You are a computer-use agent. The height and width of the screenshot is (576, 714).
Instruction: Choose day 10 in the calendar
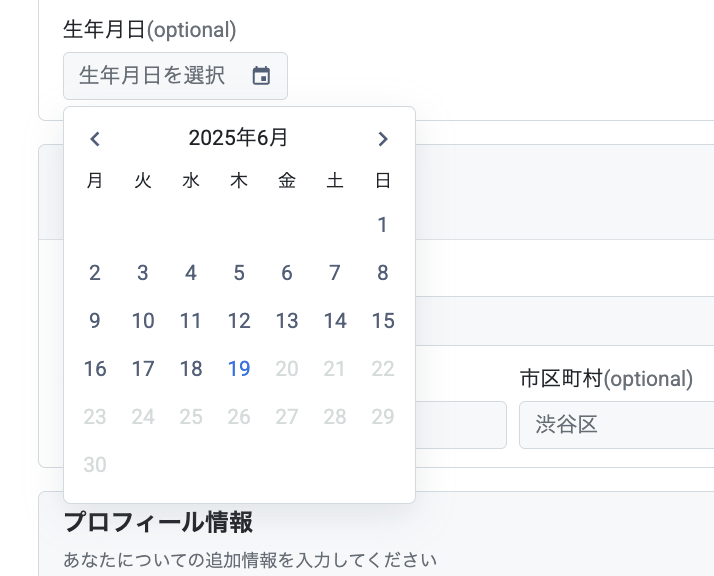point(143,321)
